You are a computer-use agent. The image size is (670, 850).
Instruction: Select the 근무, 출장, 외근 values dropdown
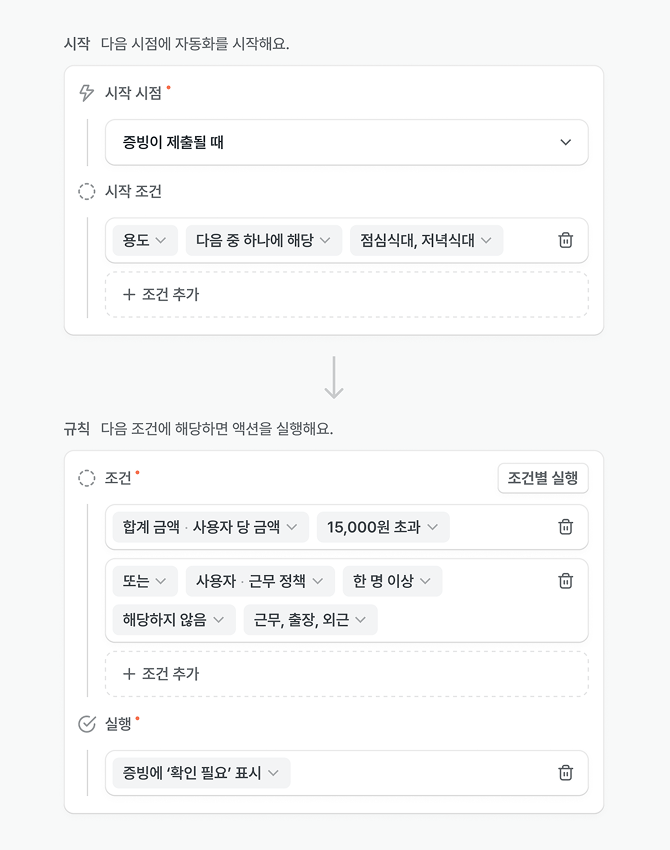310,620
